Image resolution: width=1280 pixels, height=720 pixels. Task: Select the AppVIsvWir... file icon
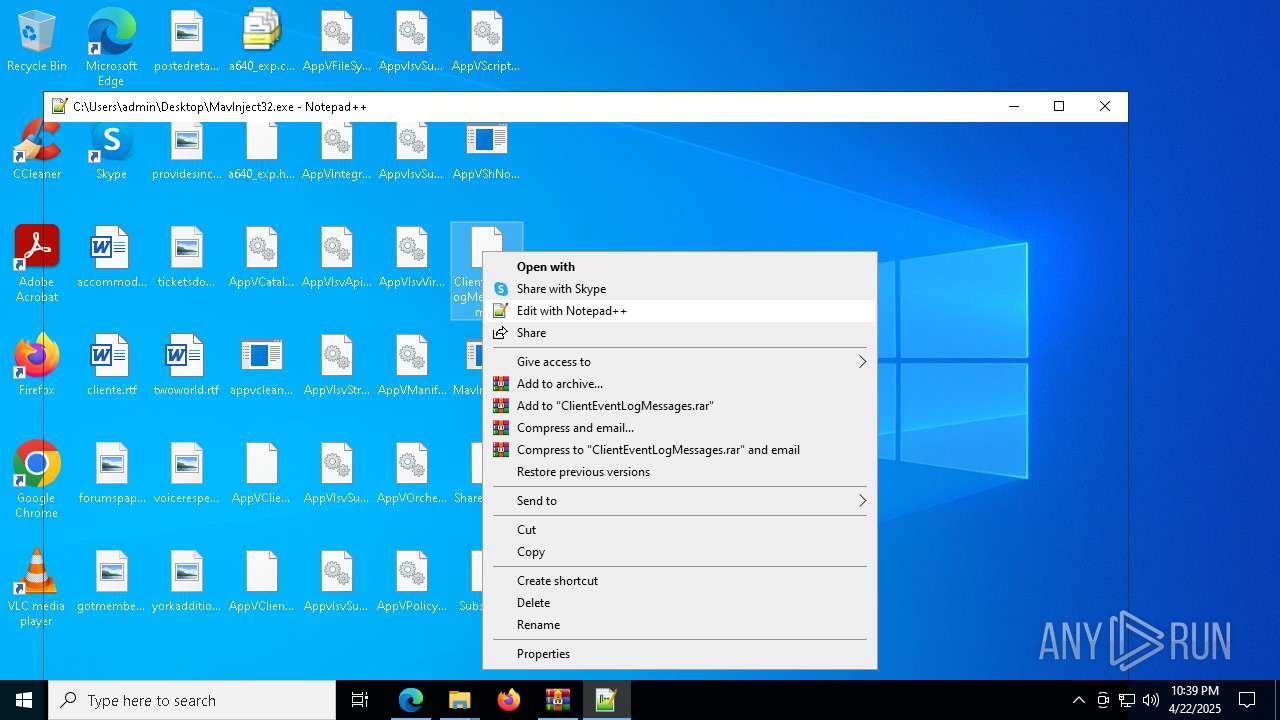click(412, 258)
